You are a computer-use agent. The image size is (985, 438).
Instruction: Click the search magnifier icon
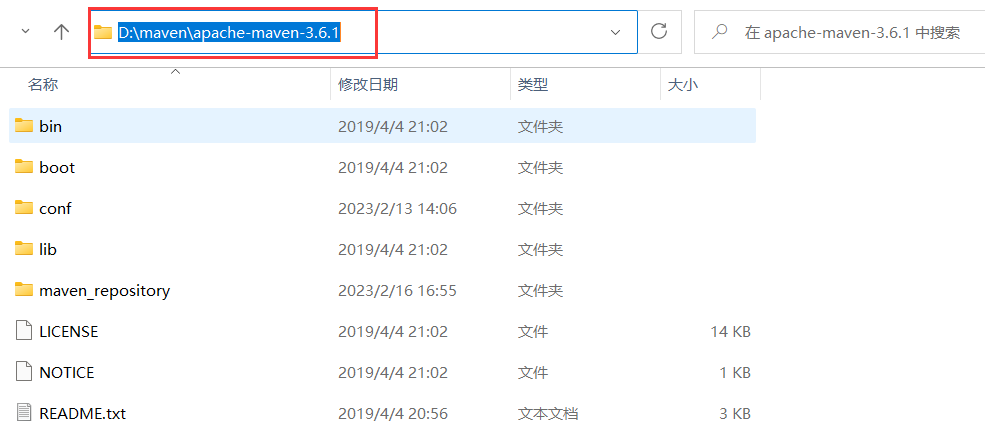pyautogui.click(x=721, y=31)
